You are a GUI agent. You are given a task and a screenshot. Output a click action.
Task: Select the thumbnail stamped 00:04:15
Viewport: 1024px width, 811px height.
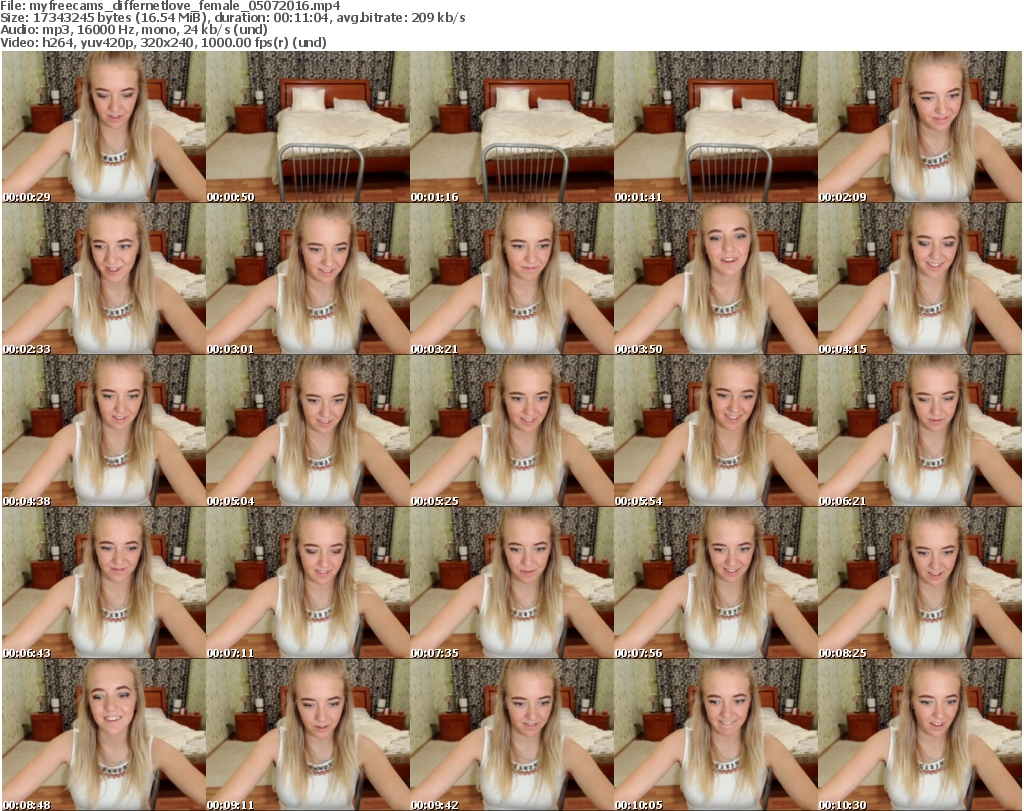tap(920, 279)
